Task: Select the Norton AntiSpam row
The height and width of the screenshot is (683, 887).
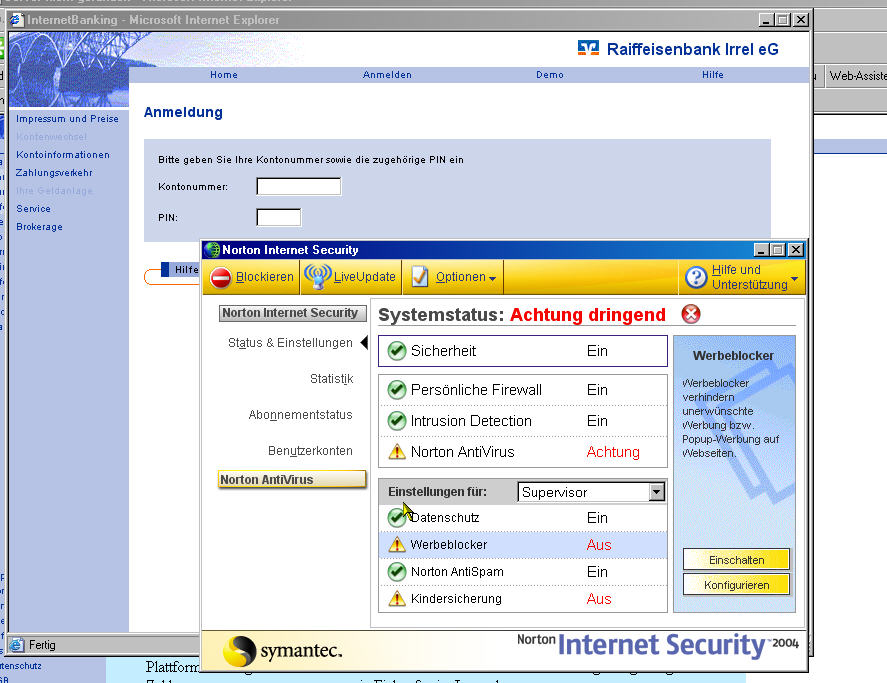Action: pos(523,572)
